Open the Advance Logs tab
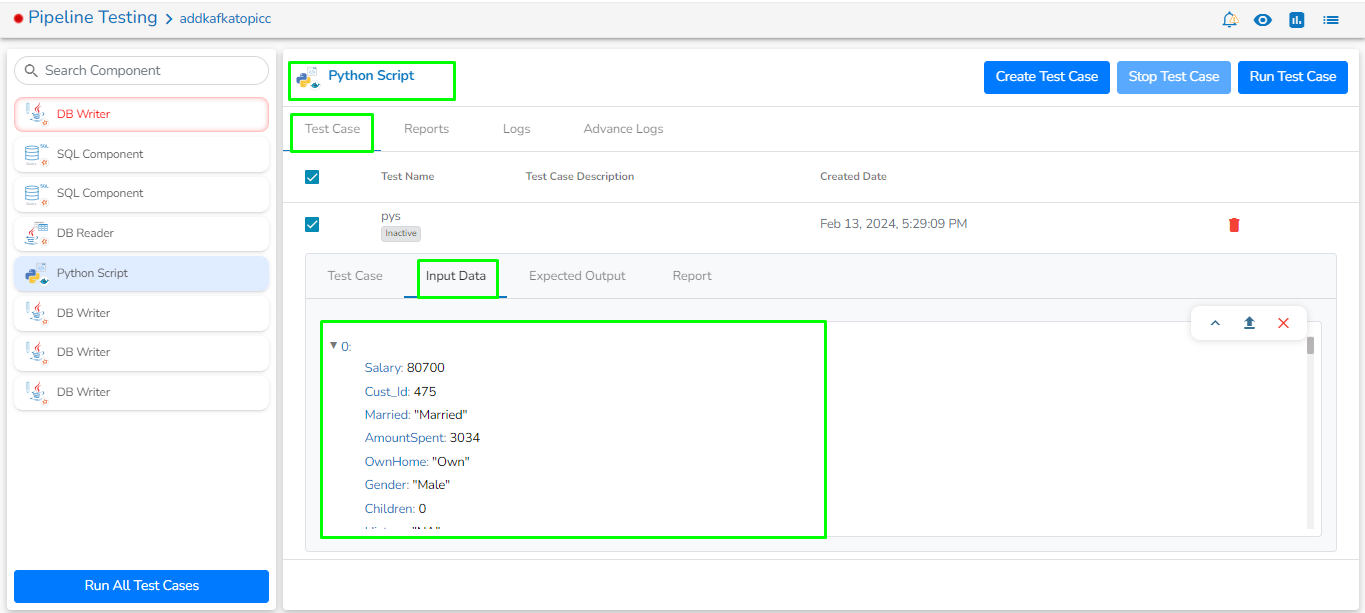The width and height of the screenshot is (1365, 613). (x=623, y=129)
